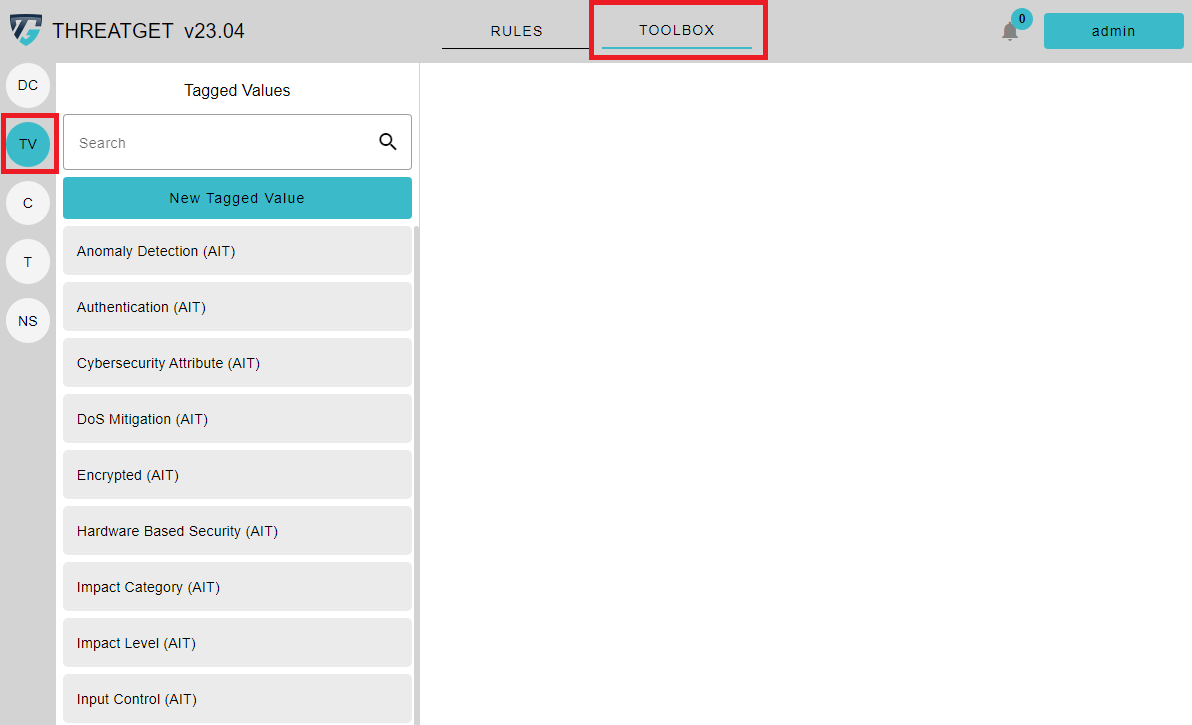1192x725 pixels.
Task: Open Impact Category (AIT) item
Action: coord(237,587)
